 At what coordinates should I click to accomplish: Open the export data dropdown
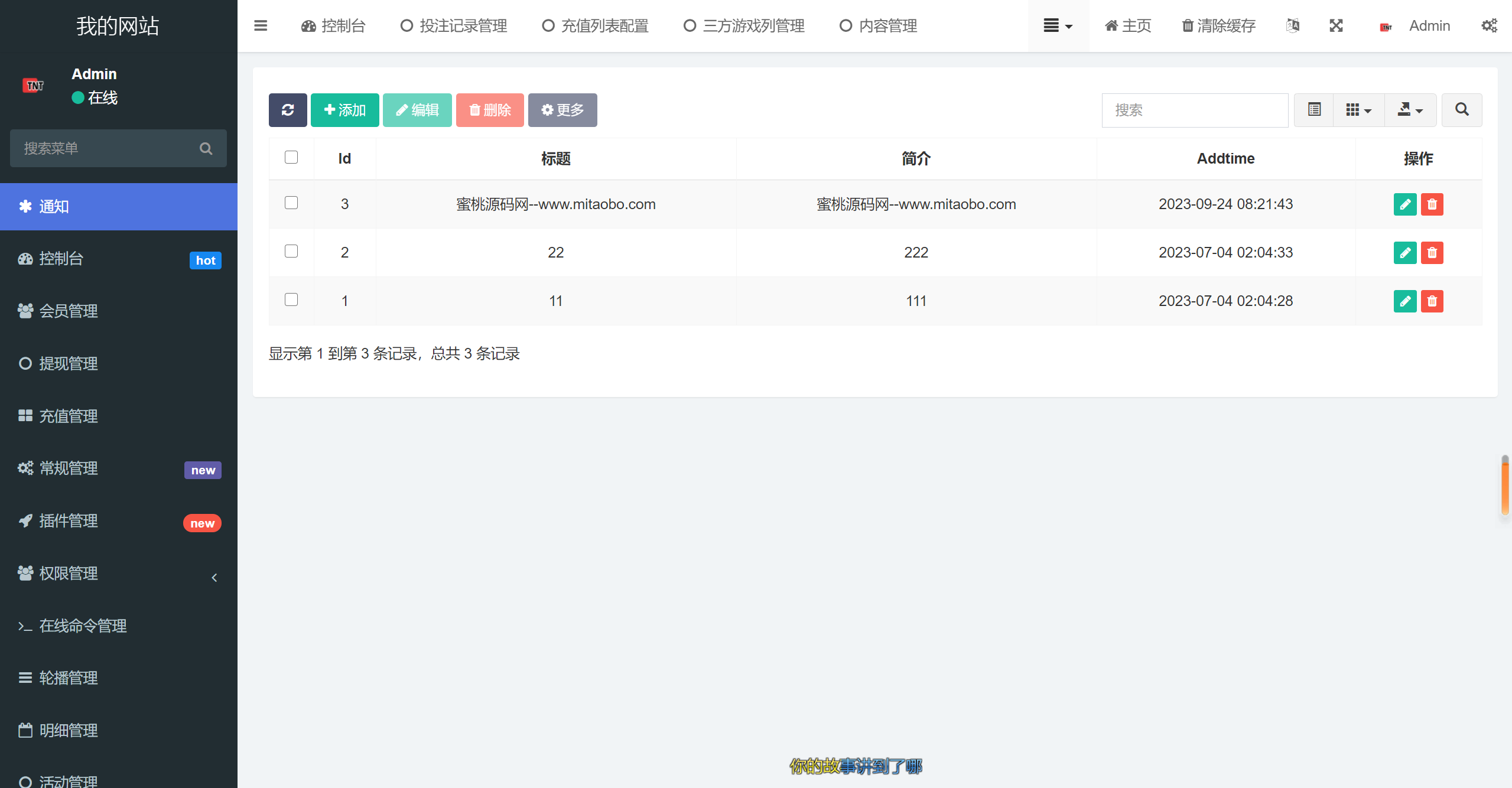point(1410,110)
